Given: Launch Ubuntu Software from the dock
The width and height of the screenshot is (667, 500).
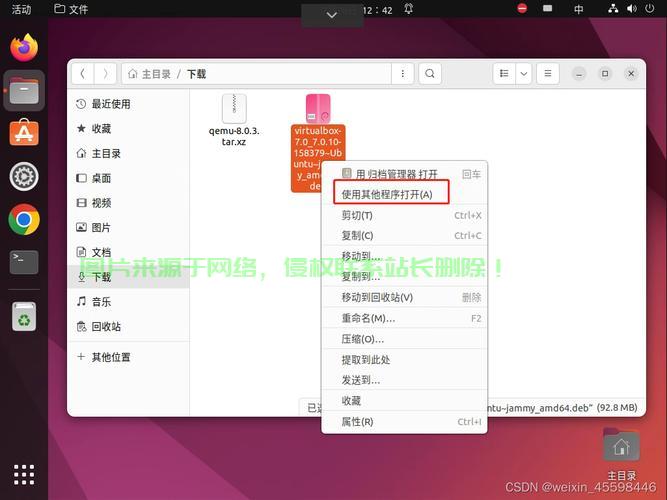Looking at the screenshot, I should (x=24, y=132).
